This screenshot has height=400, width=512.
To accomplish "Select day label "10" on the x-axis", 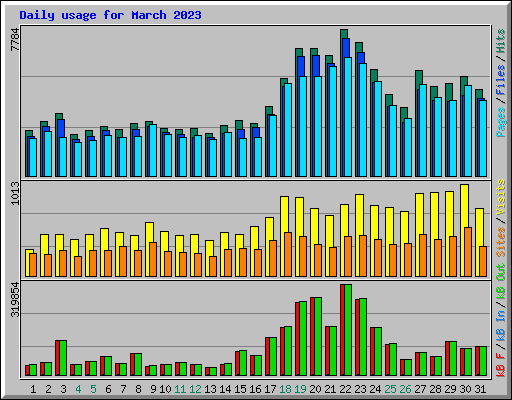I will click(x=165, y=389).
